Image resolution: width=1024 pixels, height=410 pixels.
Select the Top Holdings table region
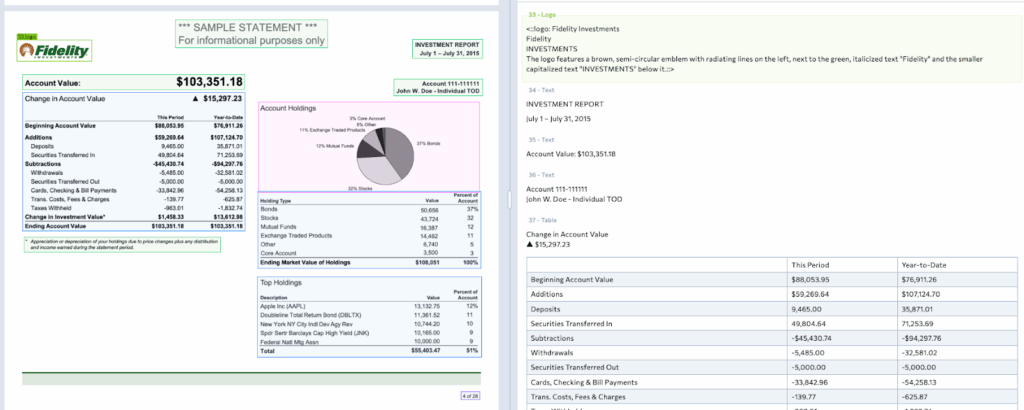[368, 320]
